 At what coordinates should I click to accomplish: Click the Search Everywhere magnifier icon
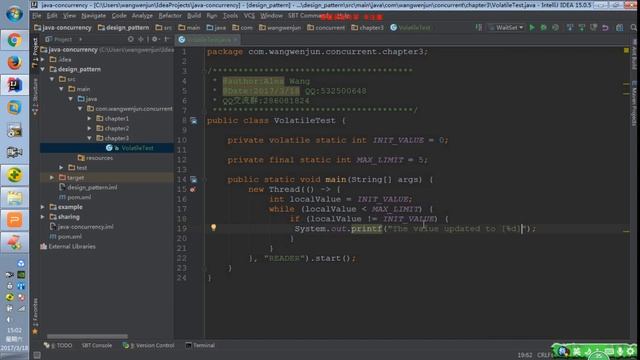tap(633, 27)
